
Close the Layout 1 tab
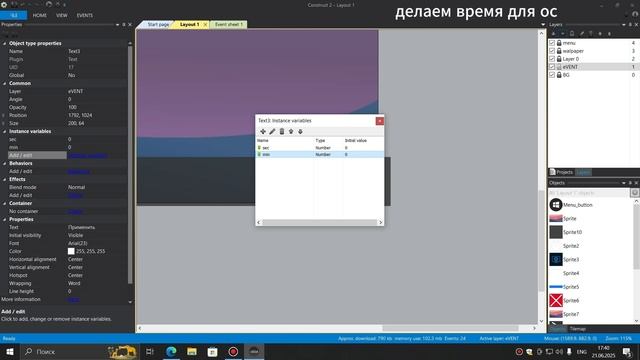point(205,25)
